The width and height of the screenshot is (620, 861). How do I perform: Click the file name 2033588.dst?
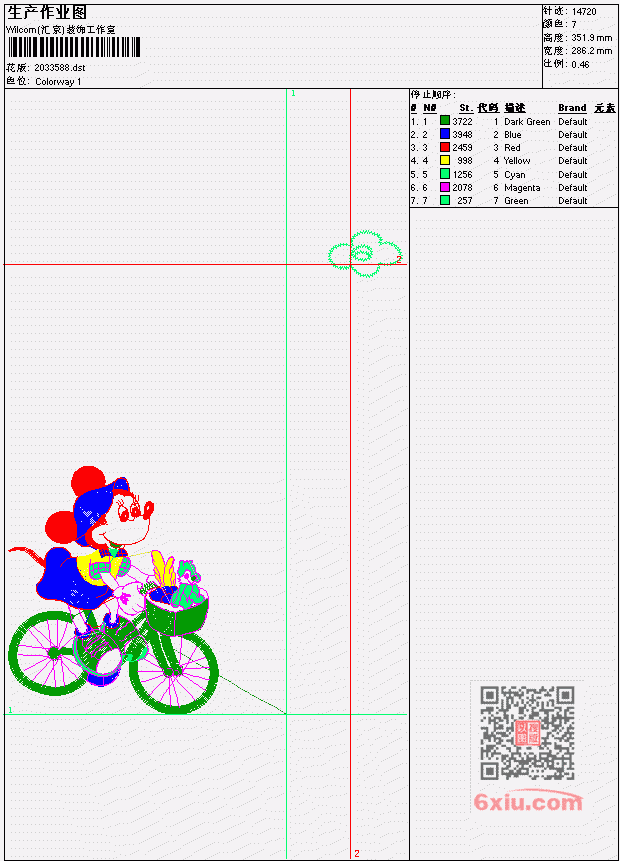click(60, 68)
